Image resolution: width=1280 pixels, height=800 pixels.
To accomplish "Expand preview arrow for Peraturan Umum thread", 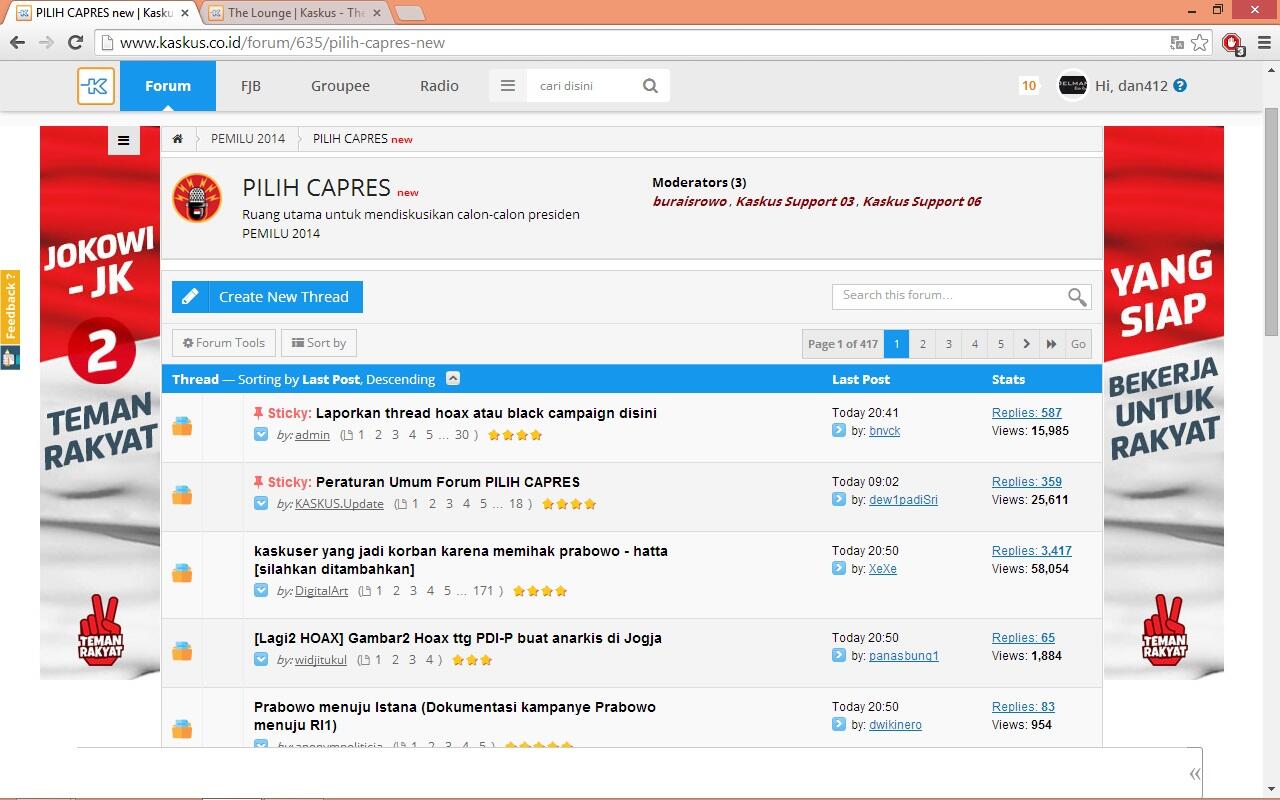I will [x=261, y=504].
